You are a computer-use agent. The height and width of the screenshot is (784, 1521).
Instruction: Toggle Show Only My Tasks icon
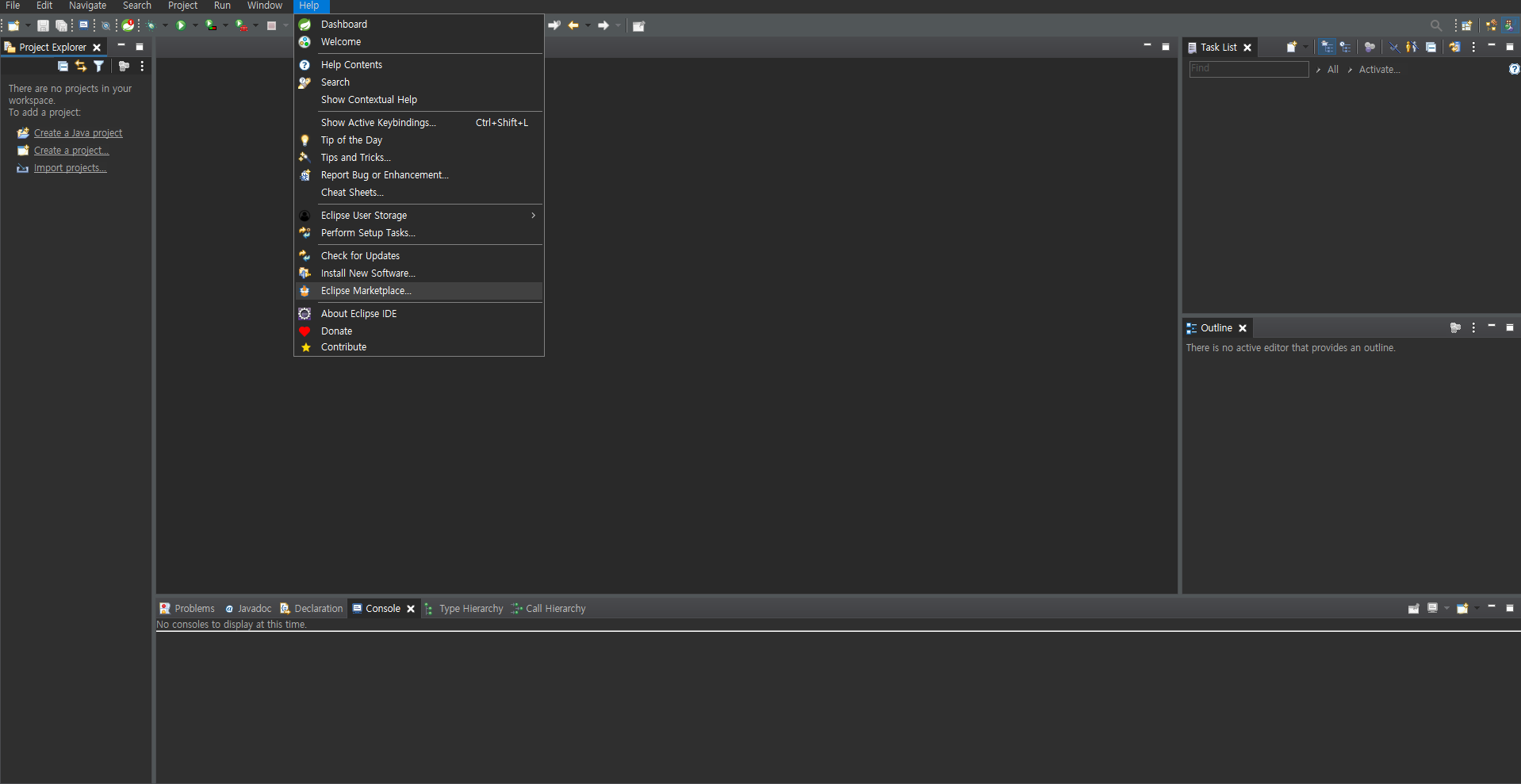[x=1412, y=47]
